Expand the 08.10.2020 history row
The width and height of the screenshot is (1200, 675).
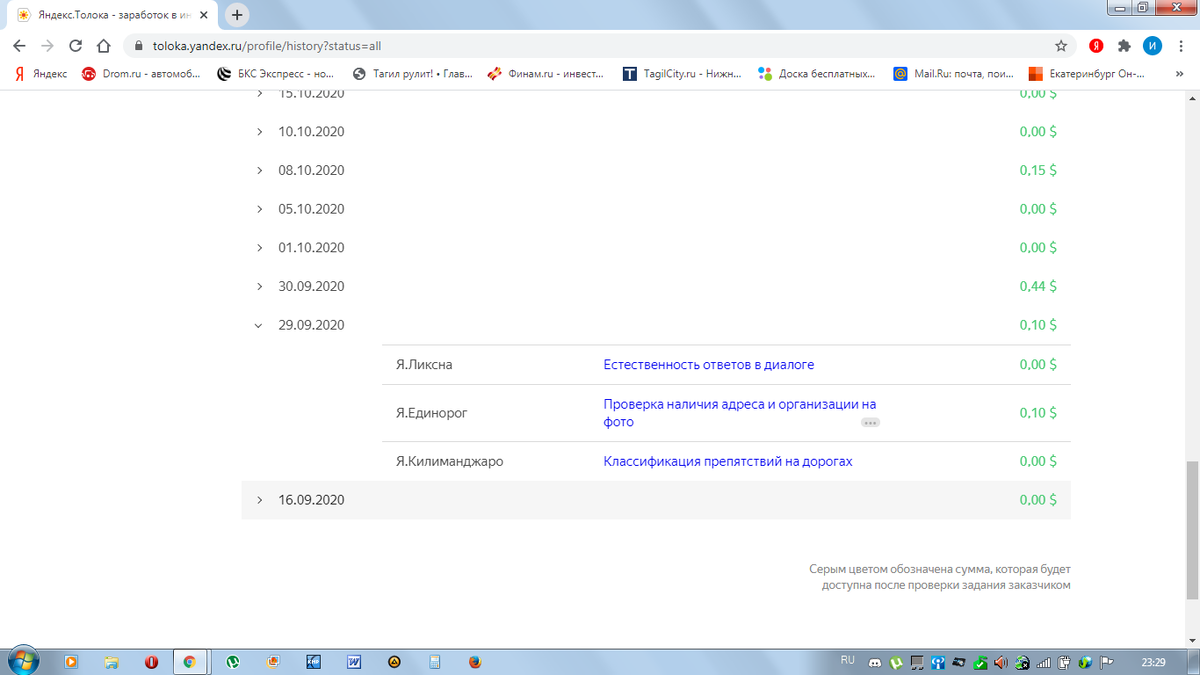tap(656, 170)
